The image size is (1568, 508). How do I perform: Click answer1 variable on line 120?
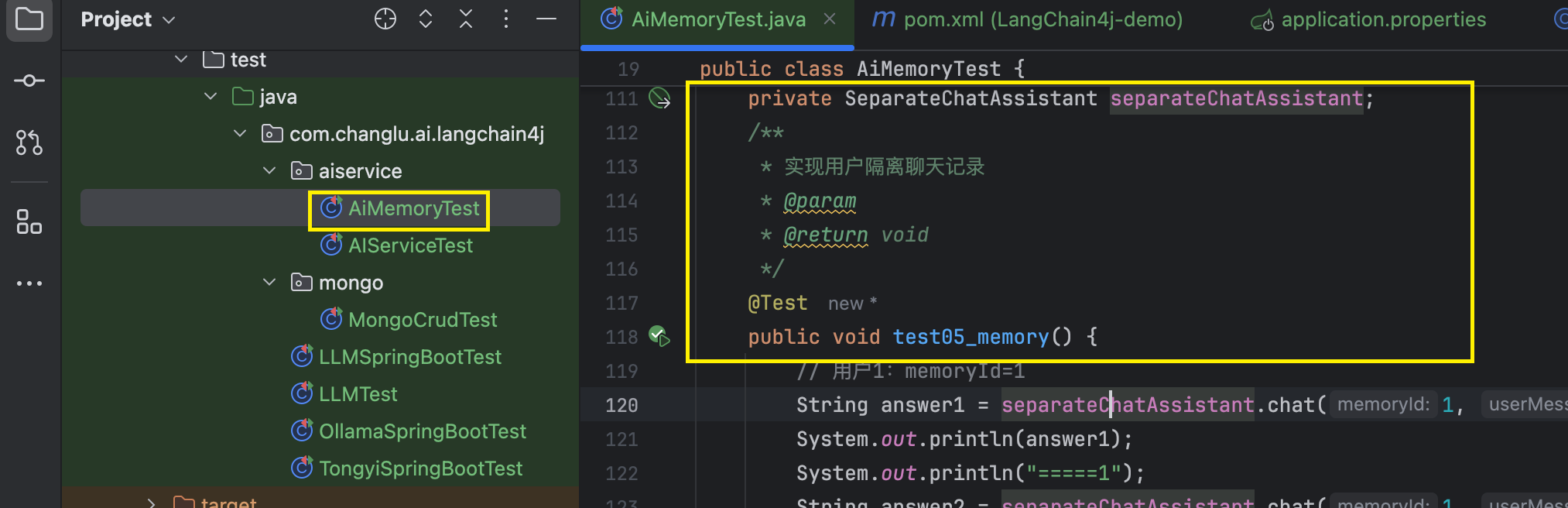[x=923, y=405]
